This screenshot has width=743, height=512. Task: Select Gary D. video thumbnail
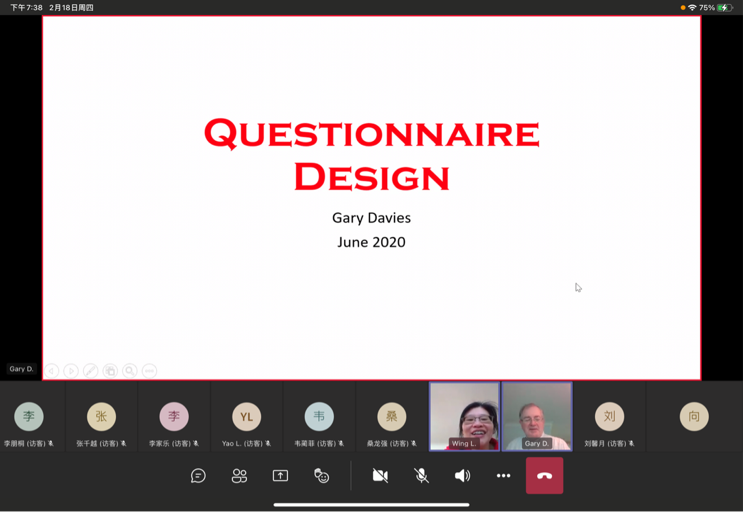click(x=537, y=416)
